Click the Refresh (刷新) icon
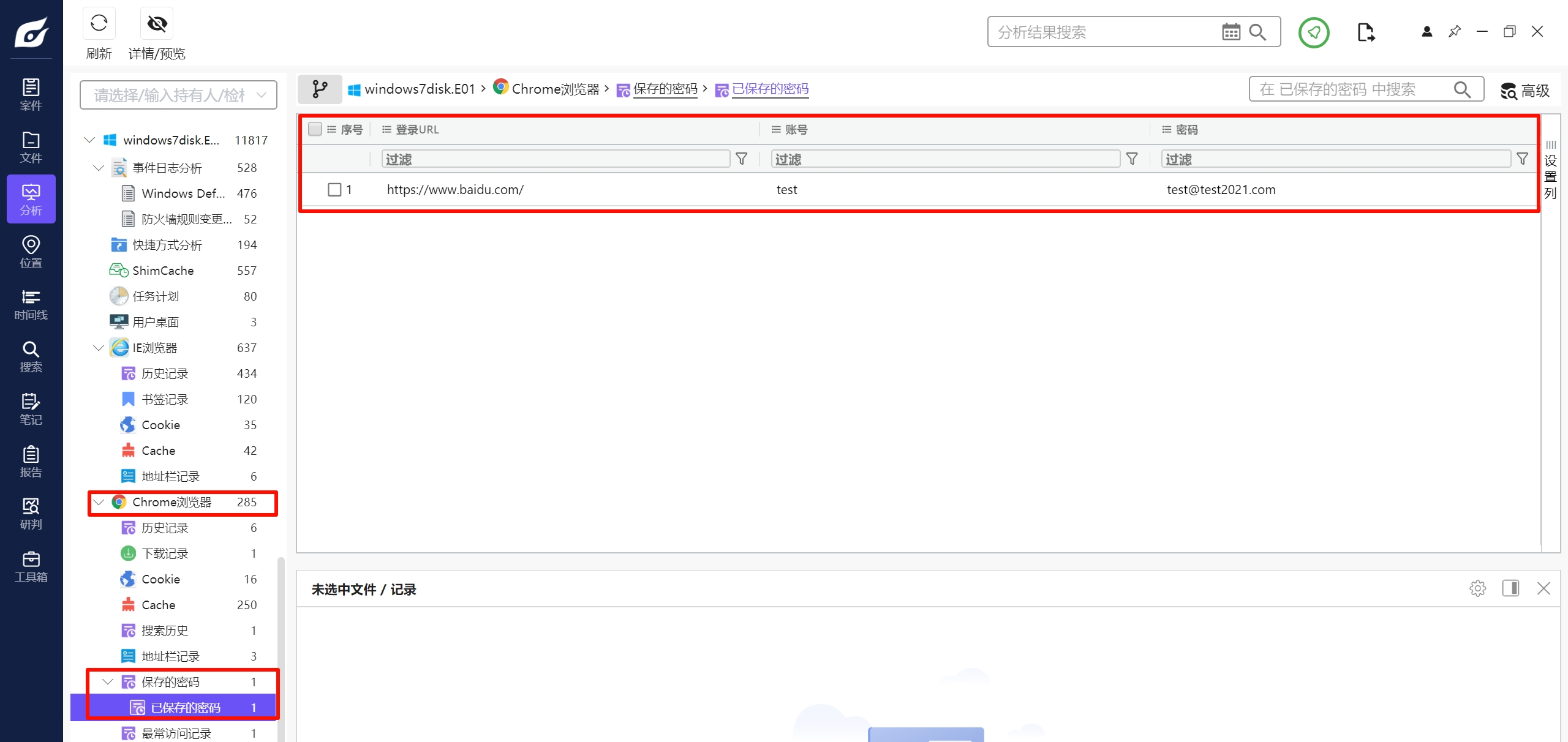The height and width of the screenshot is (742, 1568). pyautogui.click(x=99, y=23)
